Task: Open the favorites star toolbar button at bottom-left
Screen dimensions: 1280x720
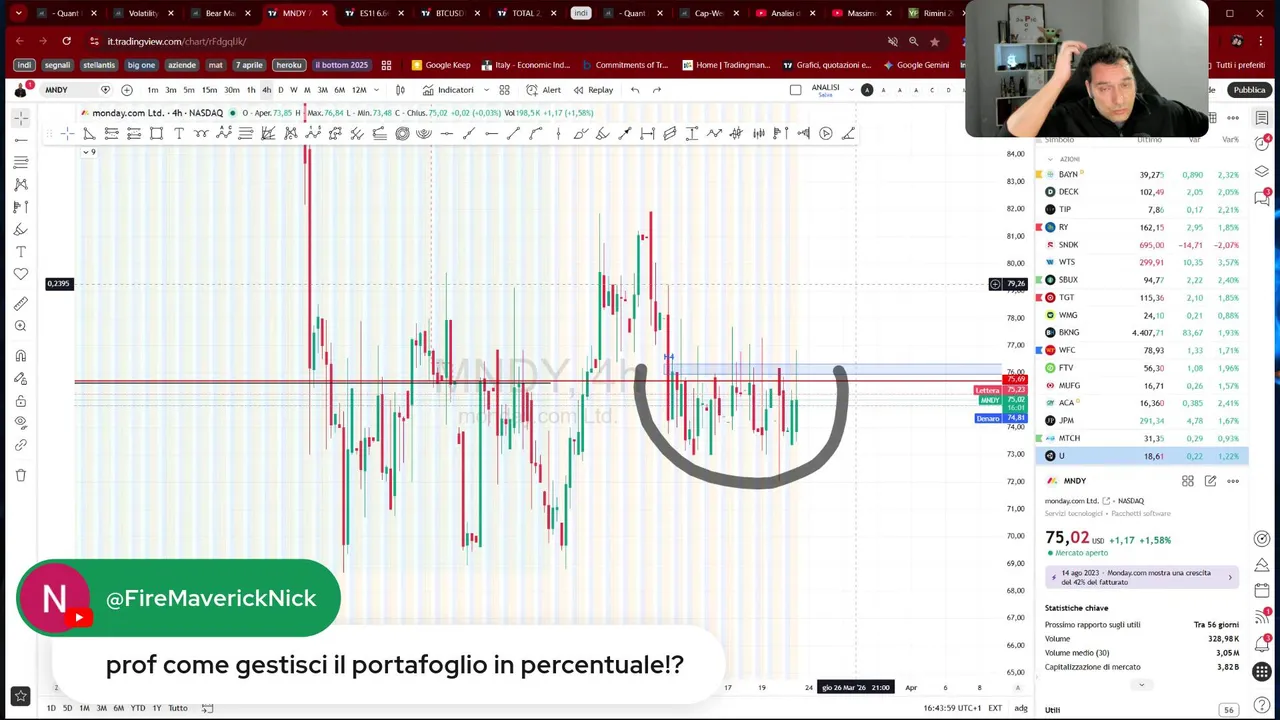Action: (x=21, y=695)
